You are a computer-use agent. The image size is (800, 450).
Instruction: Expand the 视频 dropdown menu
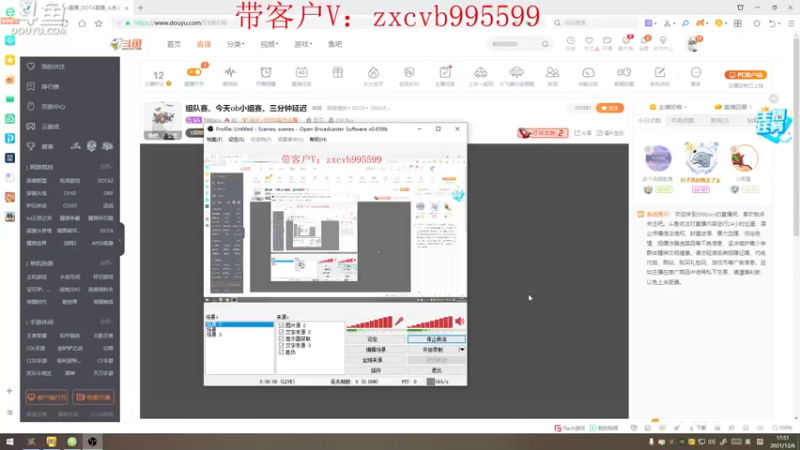coord(269,44)
